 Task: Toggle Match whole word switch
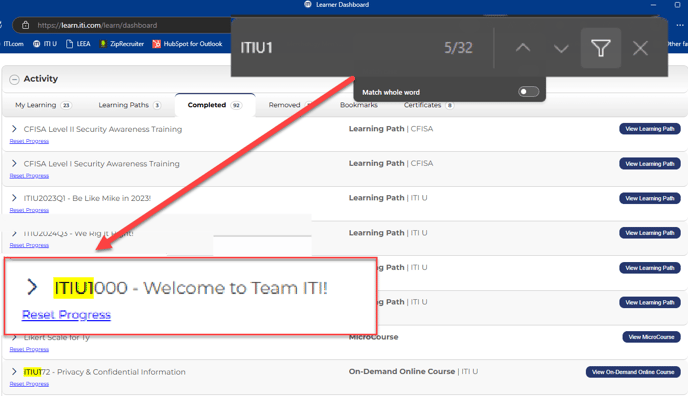click(528, 92)
